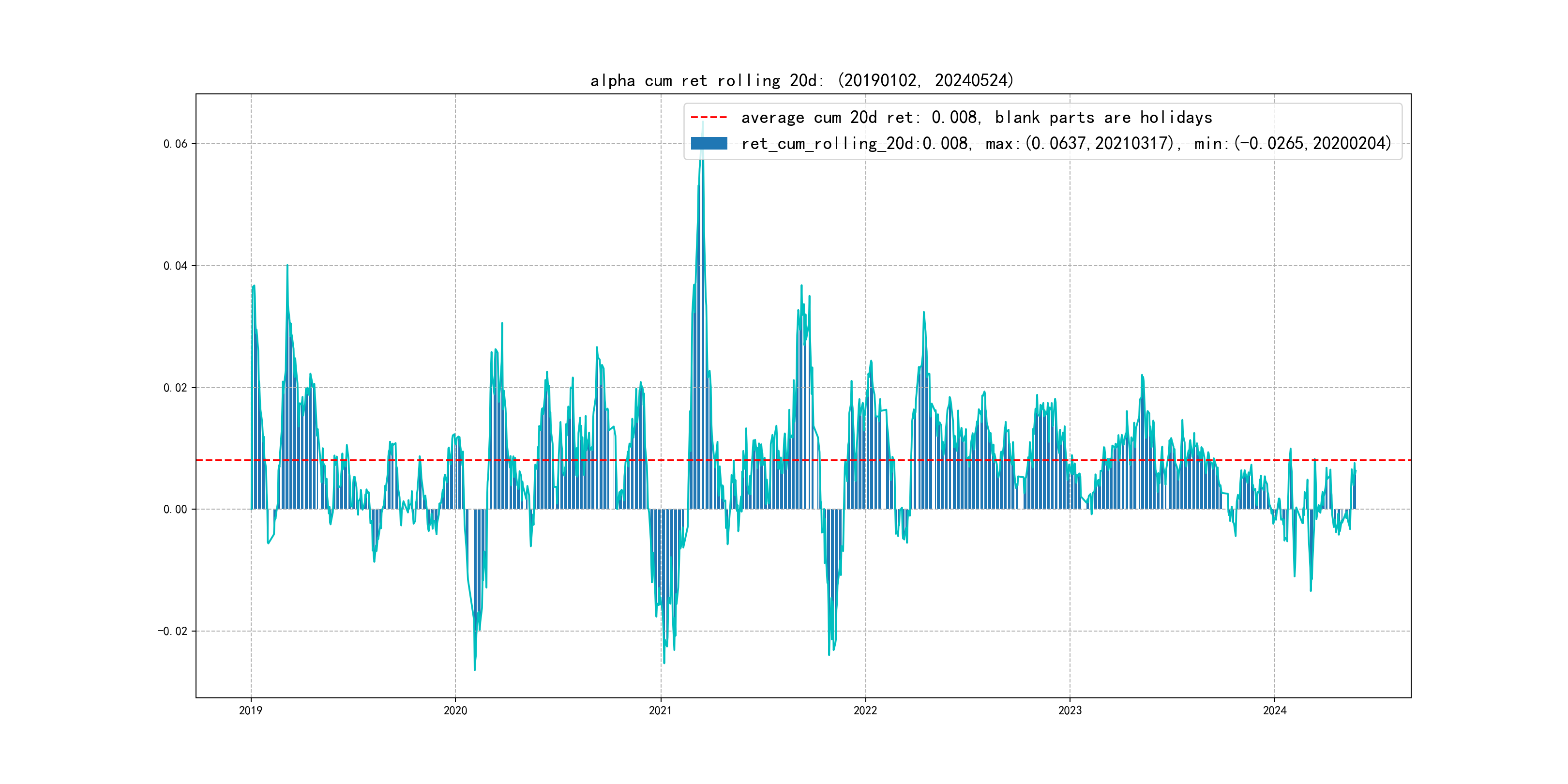Click the spike reaching 0.04 in early 2019
The image size is (1568, 784).
(x=287, y=267)
